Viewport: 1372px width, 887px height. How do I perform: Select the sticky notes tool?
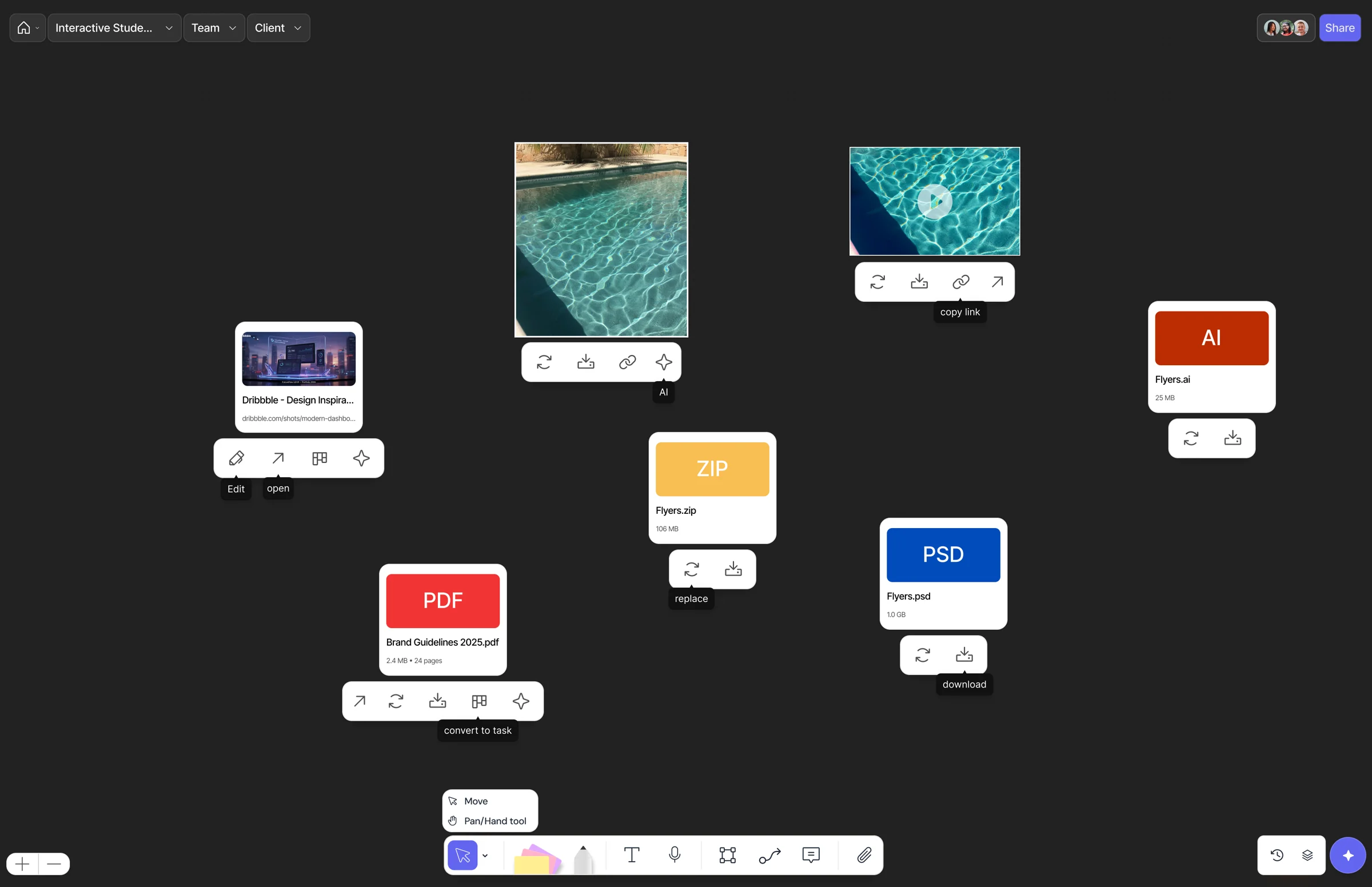coord(537,858)
